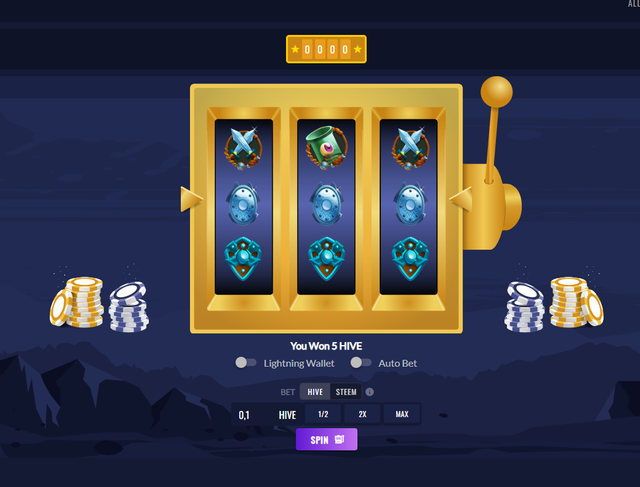
Task: Click the green cannon symbol on middle reel
Action: tap(326, 147)
